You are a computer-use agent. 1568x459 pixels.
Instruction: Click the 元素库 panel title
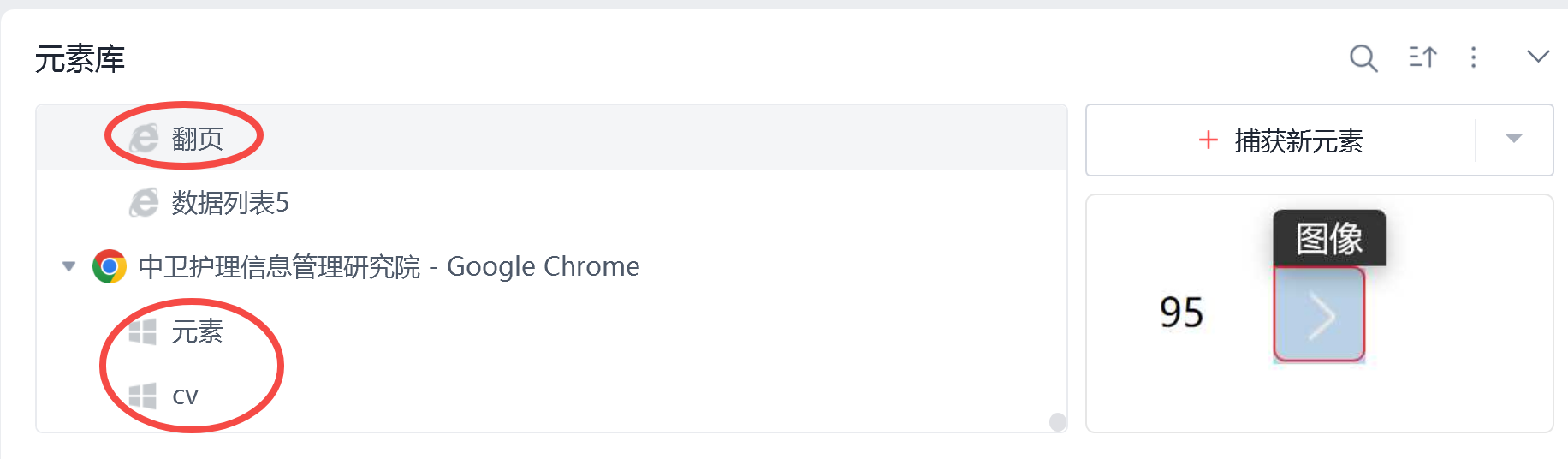point(80,59)
